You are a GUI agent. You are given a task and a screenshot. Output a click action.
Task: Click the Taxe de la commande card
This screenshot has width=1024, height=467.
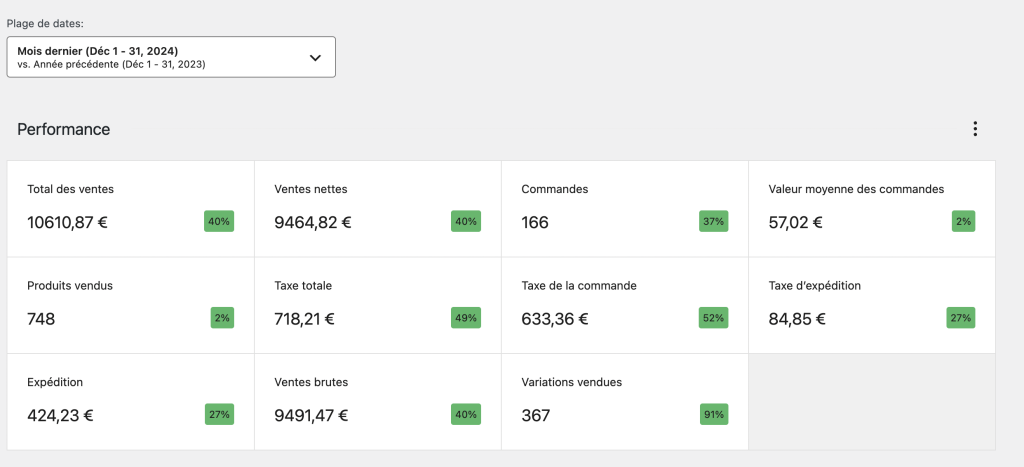(624, 305)
